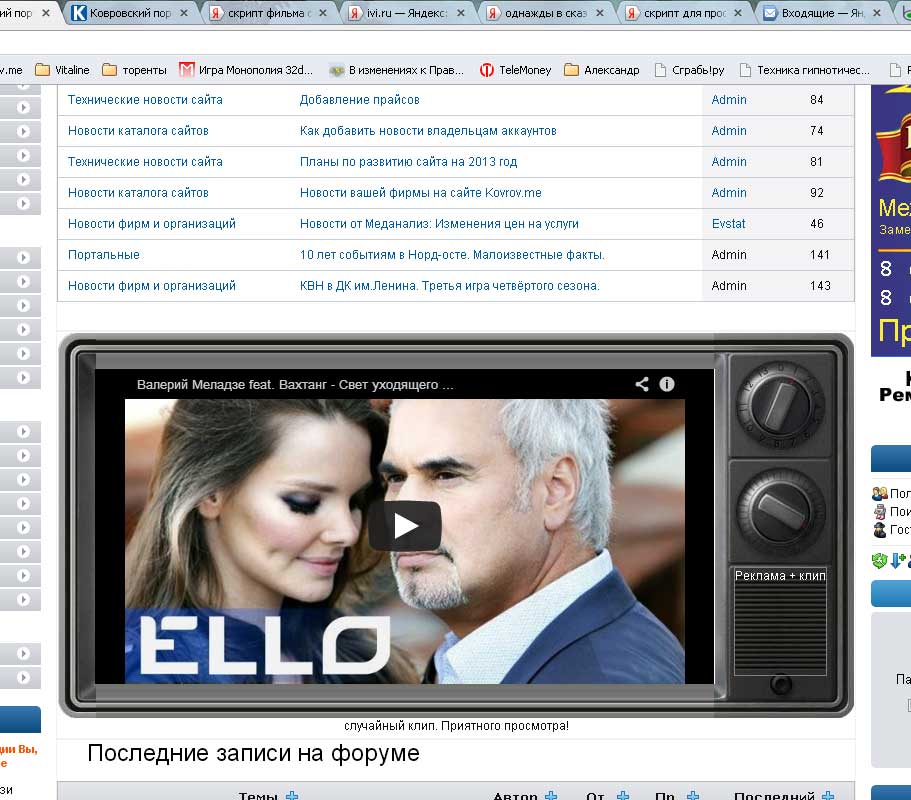Click Admin in КВН в ДК row
The width and height of the screenshot is (911, 800).
pyautogui.click(x=729, y=286)
